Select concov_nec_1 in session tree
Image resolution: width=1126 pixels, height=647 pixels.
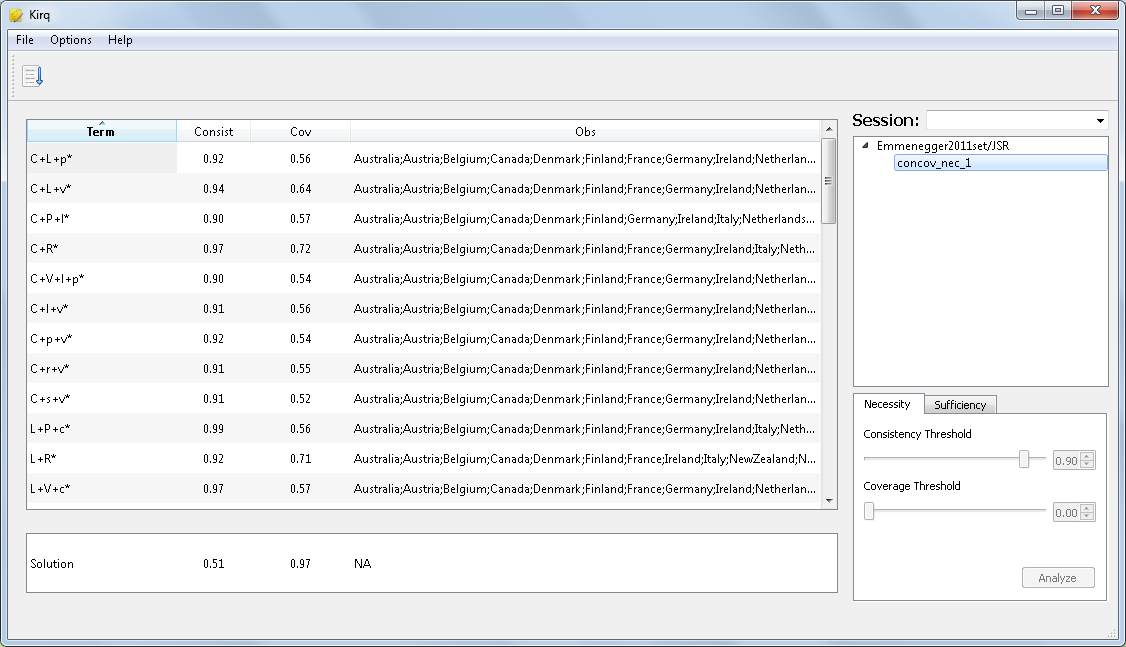[934, 163]
